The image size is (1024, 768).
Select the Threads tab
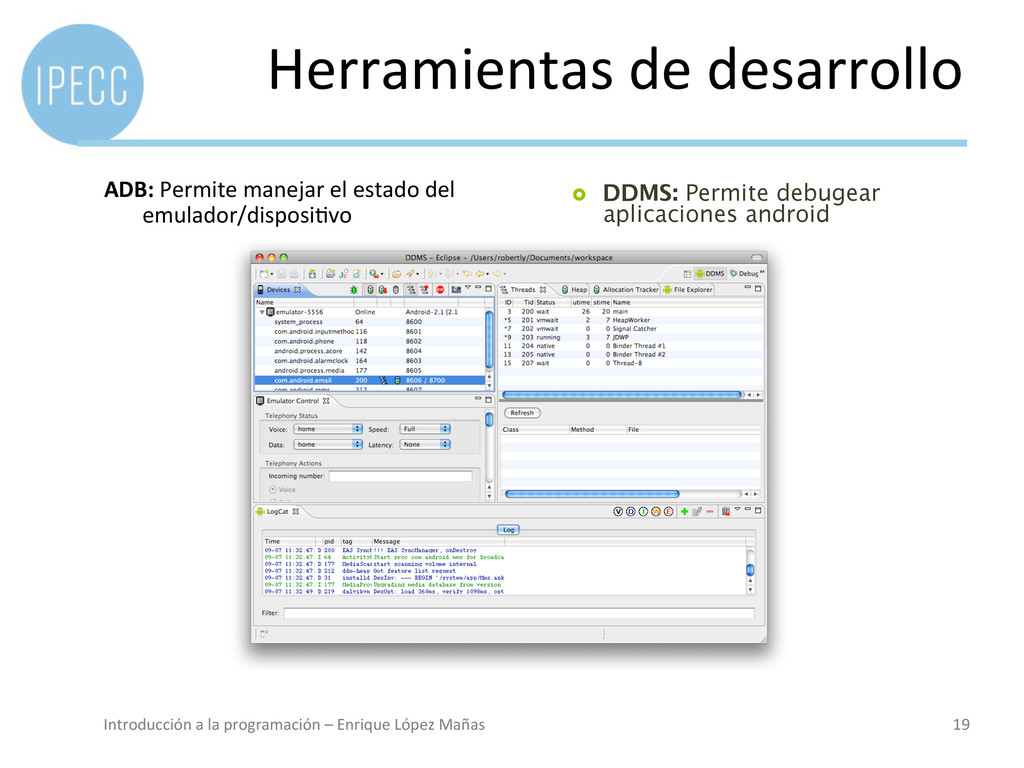point(523,290)
